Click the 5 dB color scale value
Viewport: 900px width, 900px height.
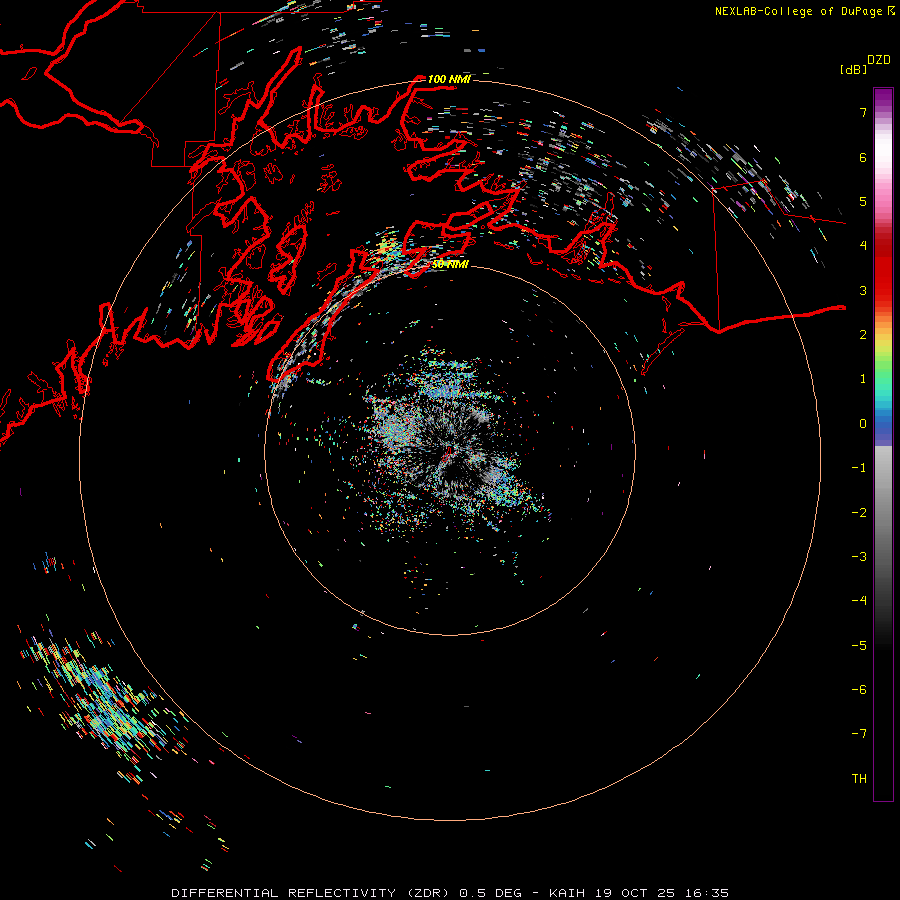863,201
